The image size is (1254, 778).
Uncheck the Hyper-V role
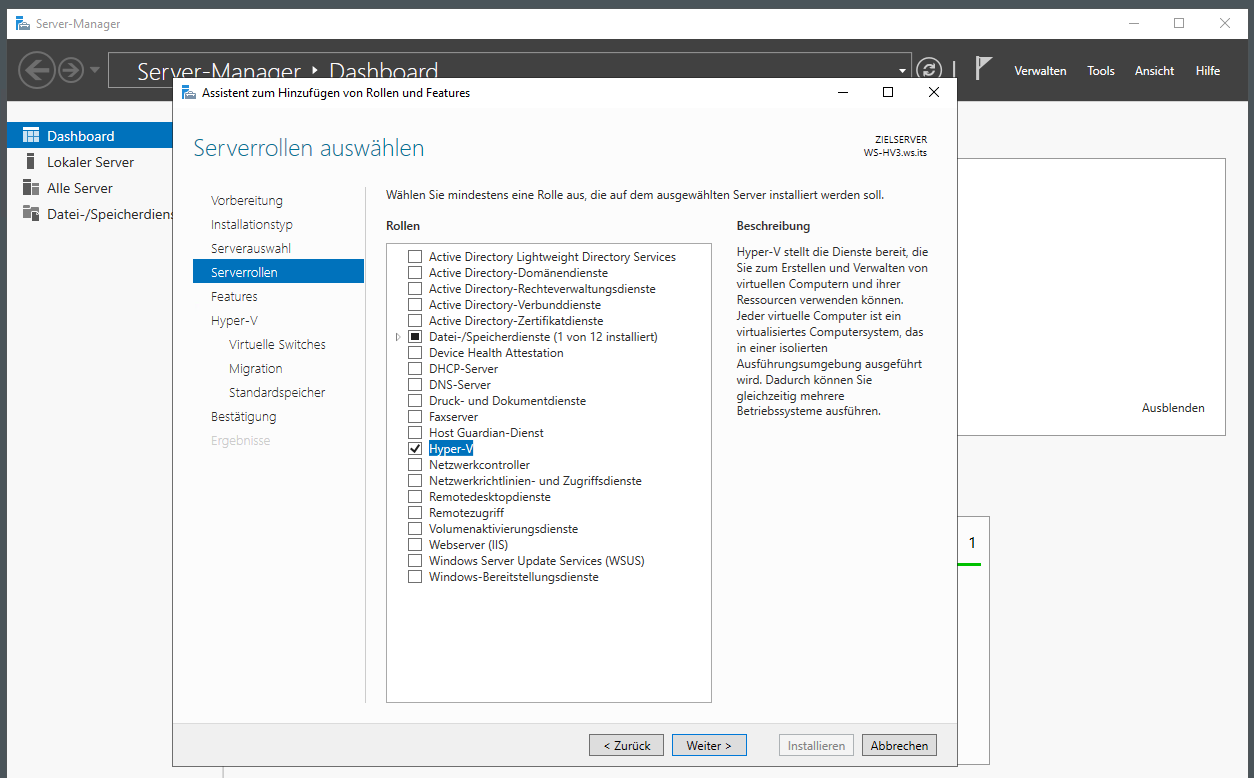(415, 449)
